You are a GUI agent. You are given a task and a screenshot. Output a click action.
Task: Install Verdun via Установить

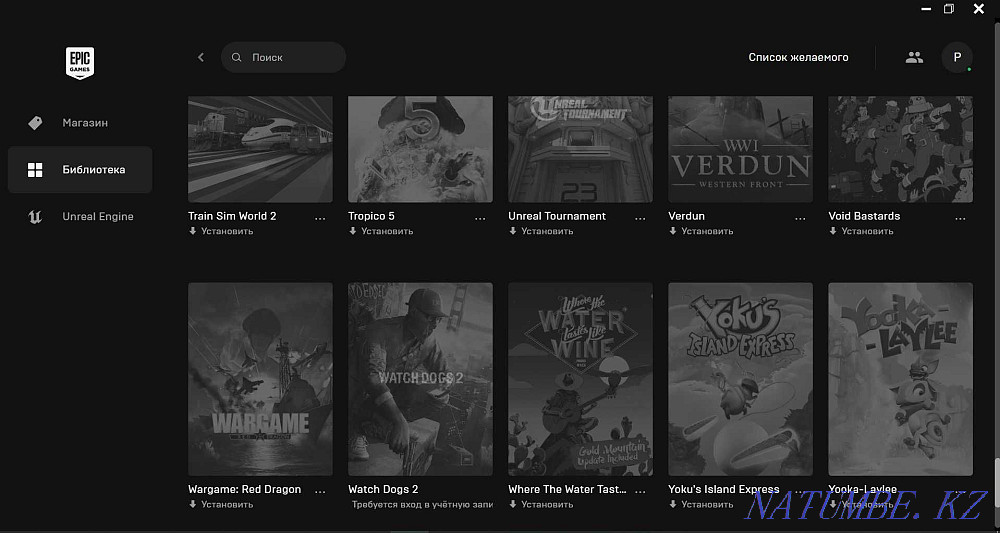click(706, 231)
